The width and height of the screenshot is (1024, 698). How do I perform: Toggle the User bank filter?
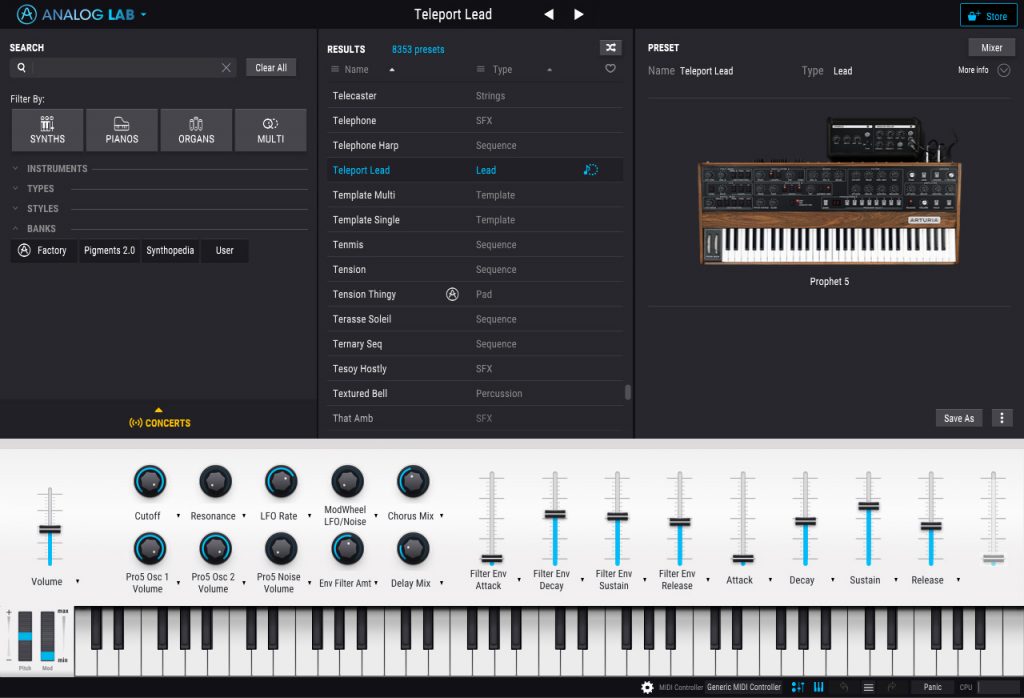(x=224, y=250)
